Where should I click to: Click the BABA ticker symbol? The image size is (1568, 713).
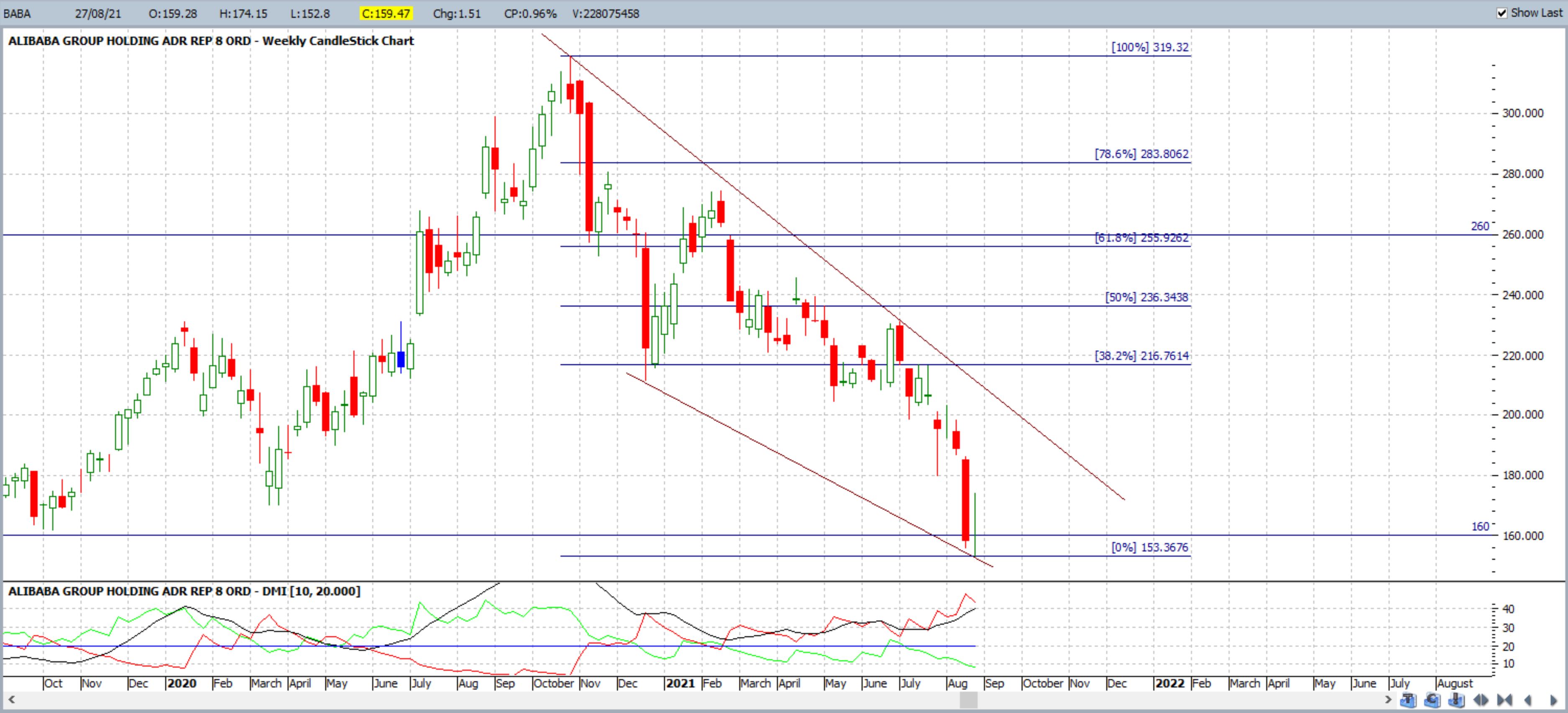[x=17, y=13]
